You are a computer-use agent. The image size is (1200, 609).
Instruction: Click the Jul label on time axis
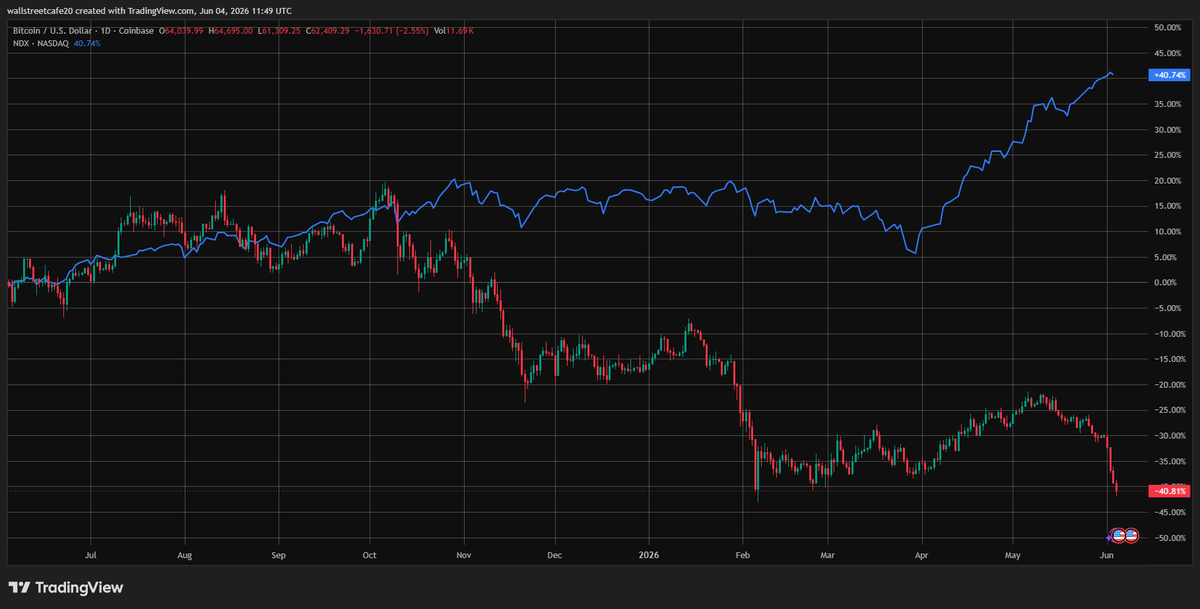click(91, 553)
